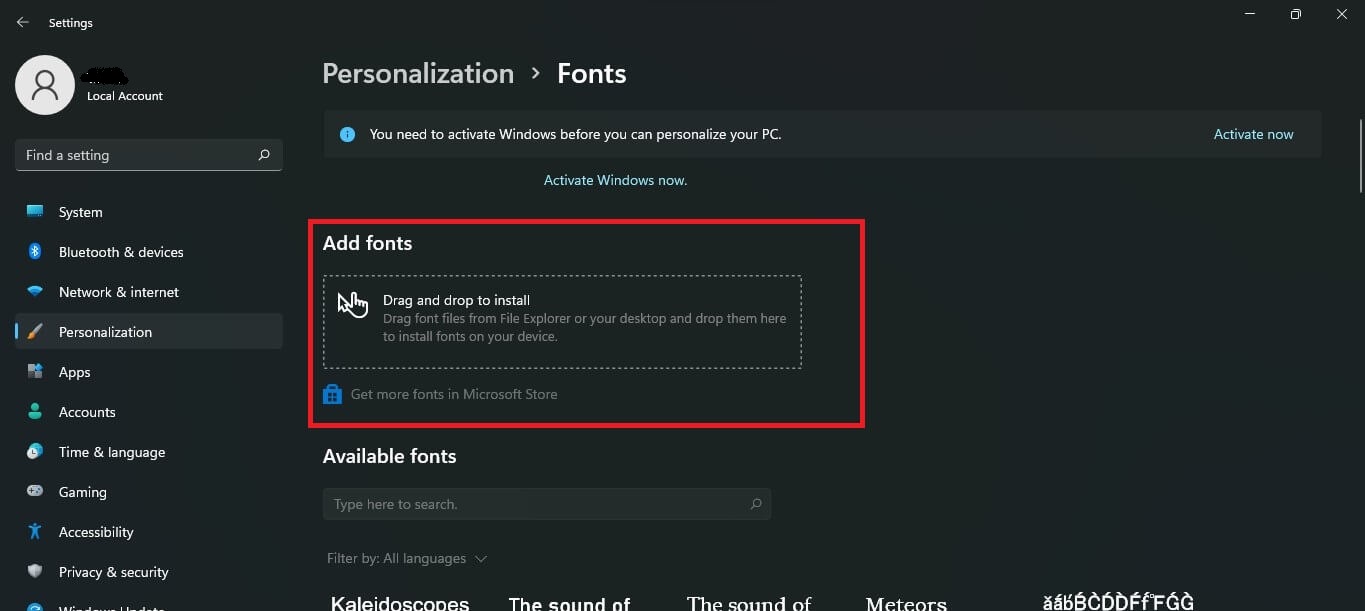This screenshot has height=611, width=1365.
Task: Click the Privacy & security shield icon
Action: coord(34,571)
